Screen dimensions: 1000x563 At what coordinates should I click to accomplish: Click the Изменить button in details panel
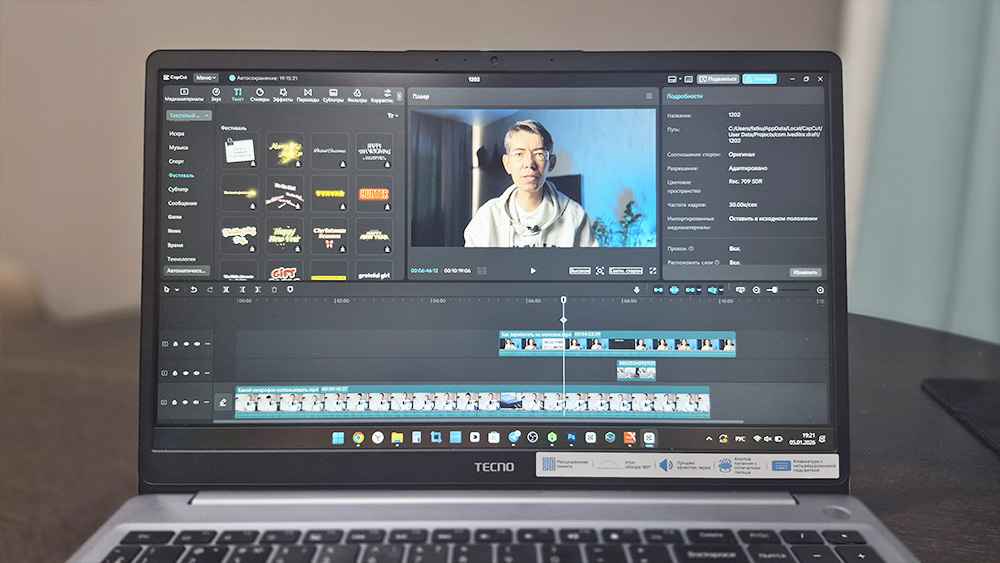click(x=805, y=272)
